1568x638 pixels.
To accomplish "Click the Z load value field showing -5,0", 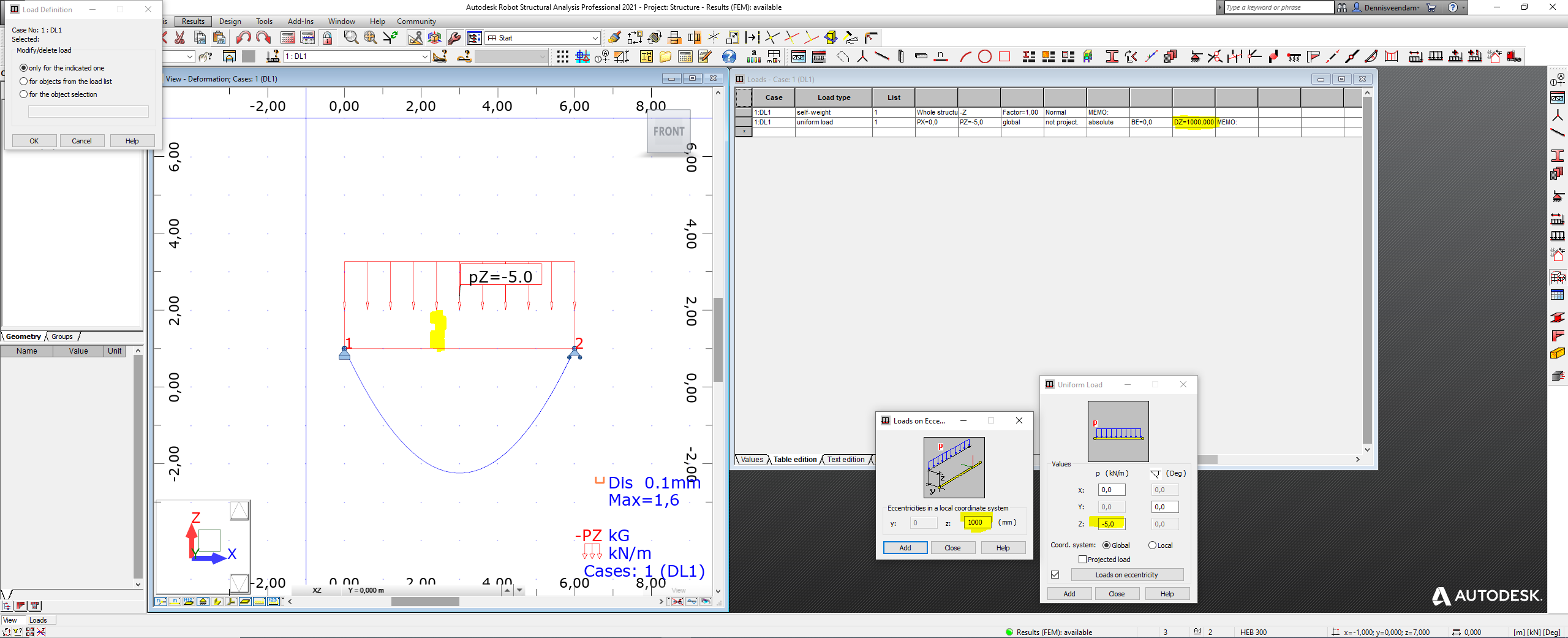I will click(x=1111, y=524).
